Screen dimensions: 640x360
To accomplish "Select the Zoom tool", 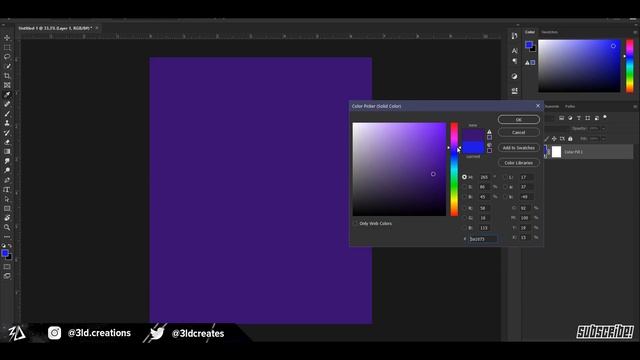I will click(x=7, y=227).
